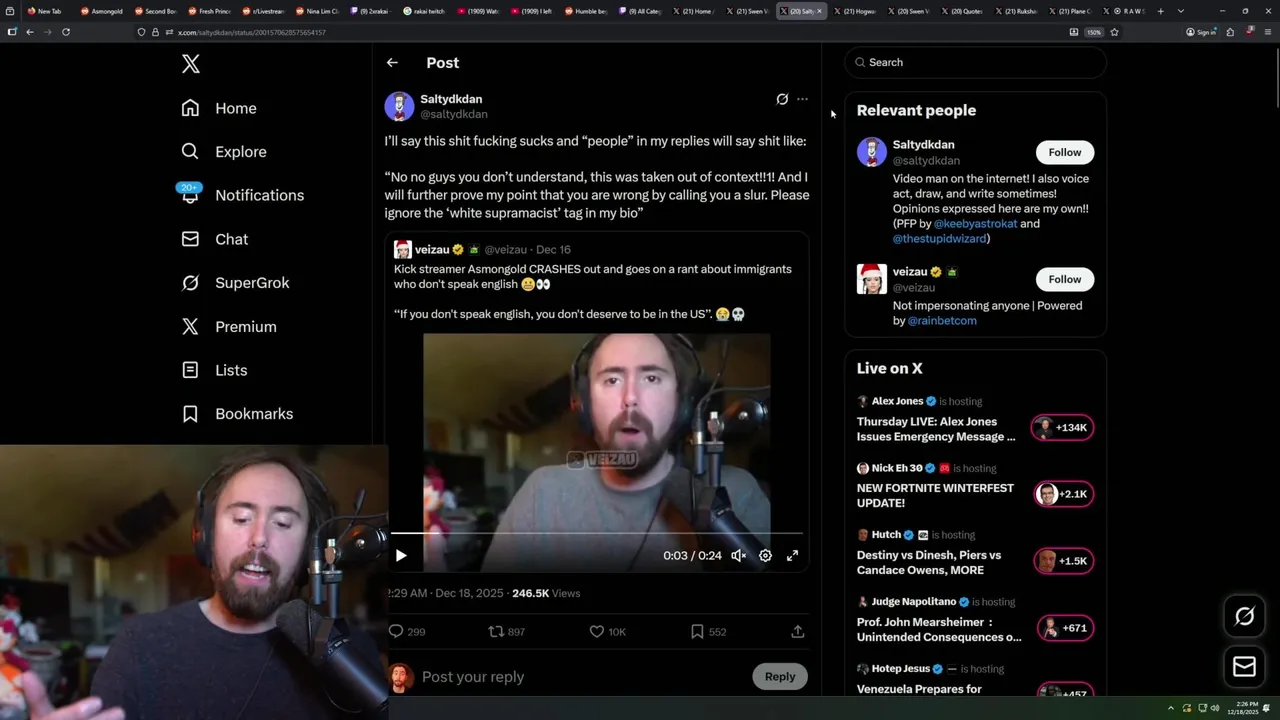The height and width of the screenshot is (720, 1280).
Task: Open 'Venezuela Prepares for' live by Hotep Jesus
Action: point(918,689)
